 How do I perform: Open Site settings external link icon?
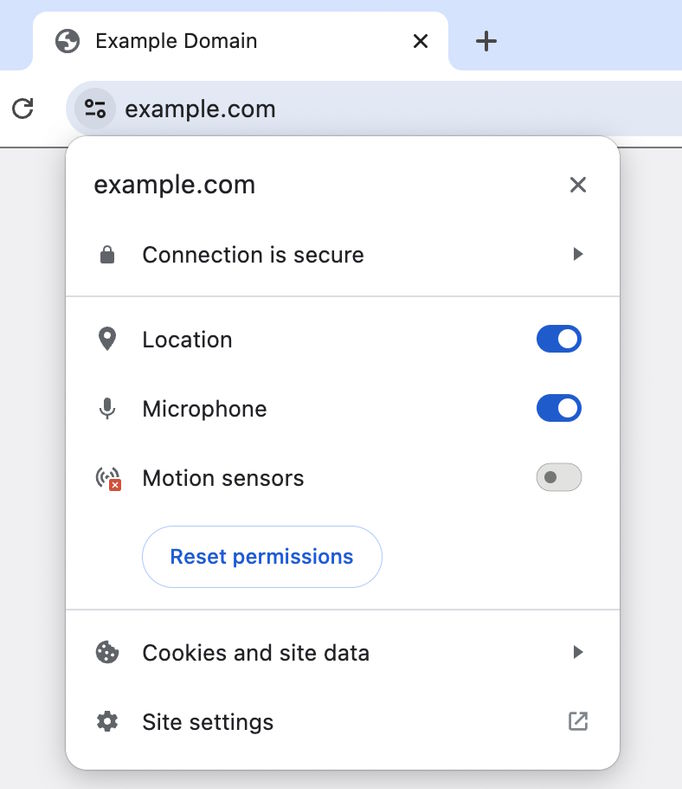[x=578, y=721]
